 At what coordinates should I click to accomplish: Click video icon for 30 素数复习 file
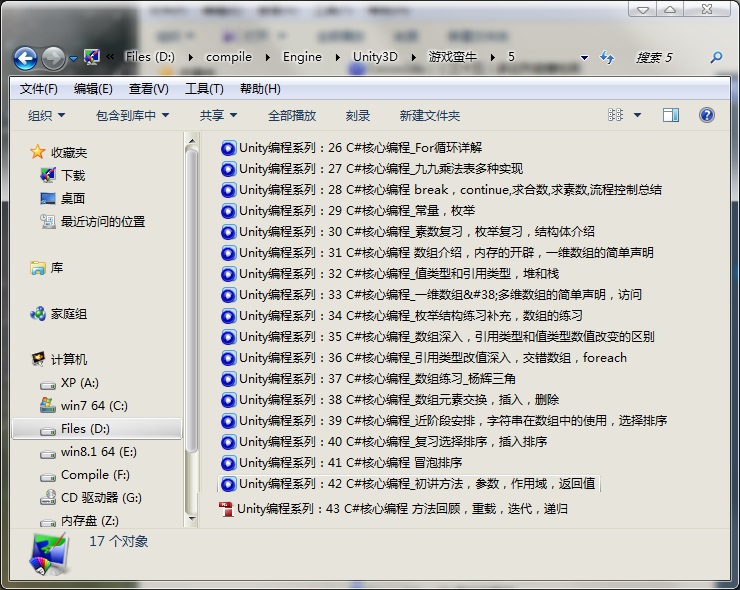(x=228, y=232)
